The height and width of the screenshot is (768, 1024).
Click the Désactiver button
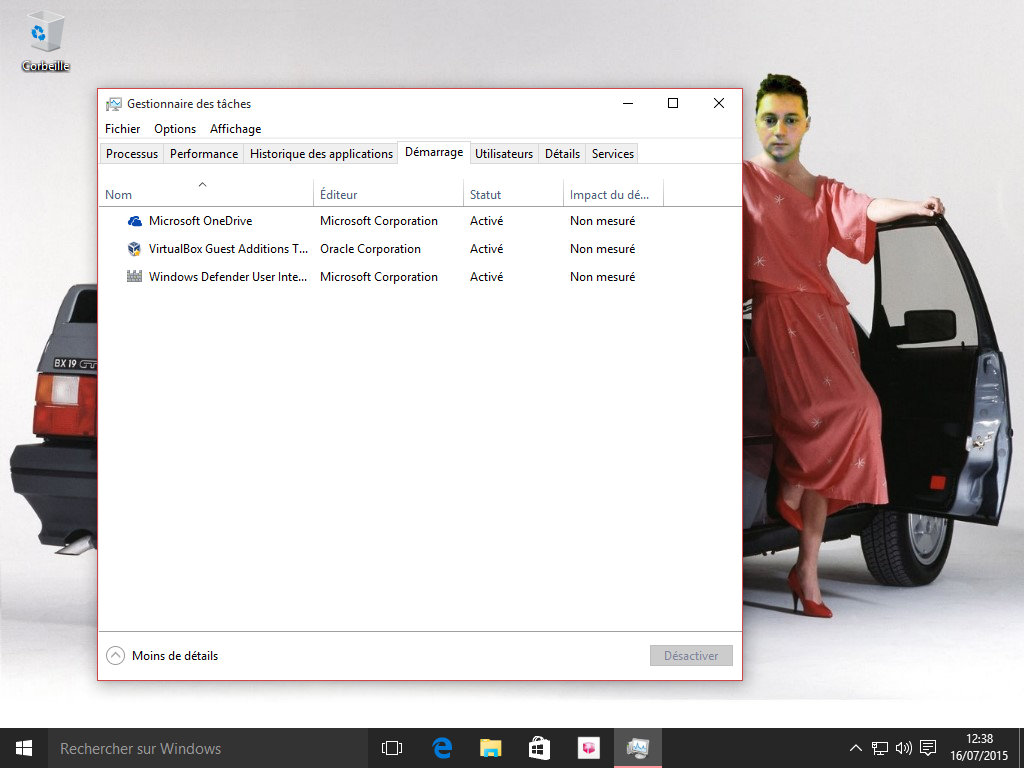click(691, 656)
